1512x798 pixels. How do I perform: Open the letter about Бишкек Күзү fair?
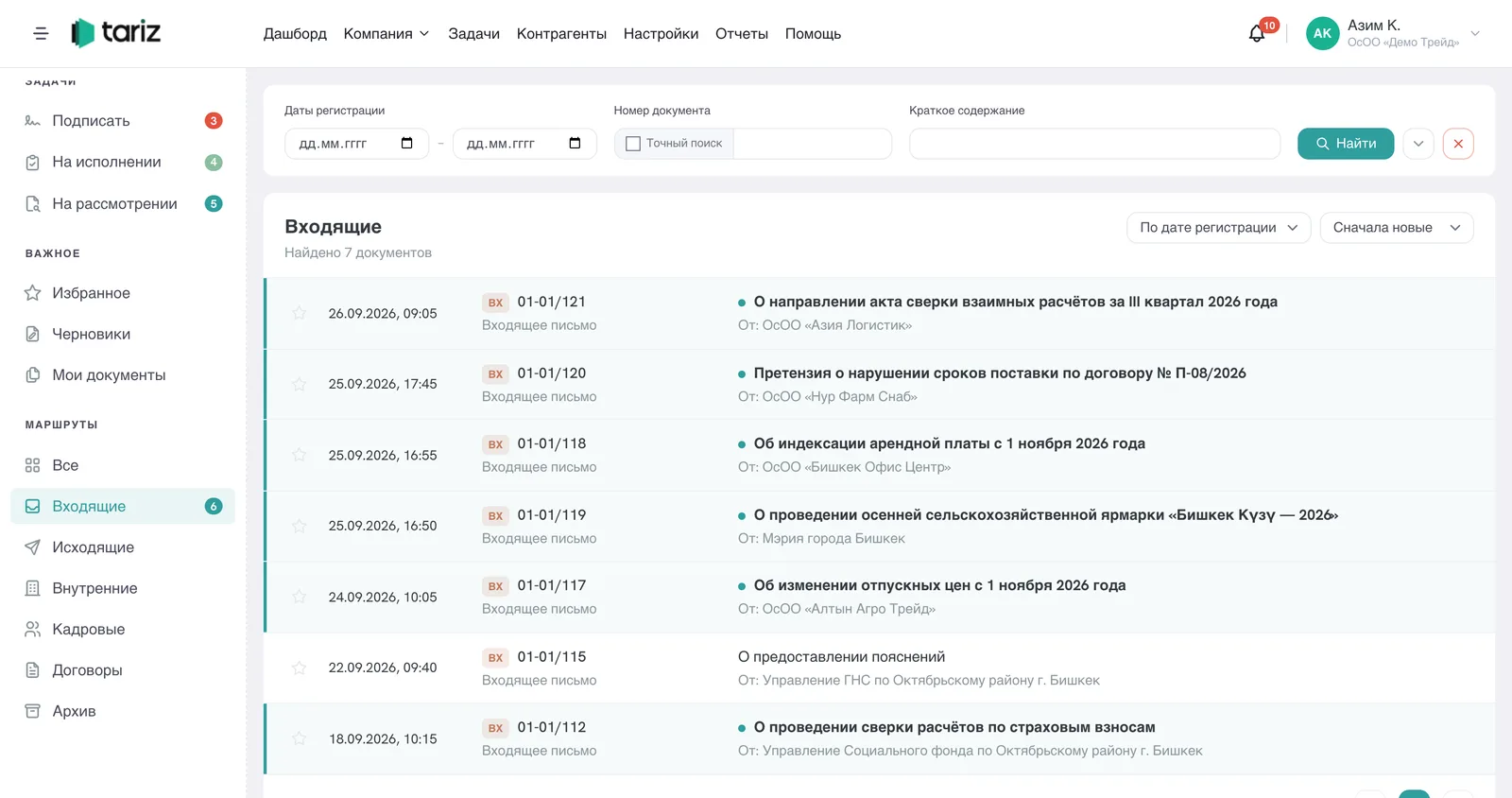point(1046,515)
